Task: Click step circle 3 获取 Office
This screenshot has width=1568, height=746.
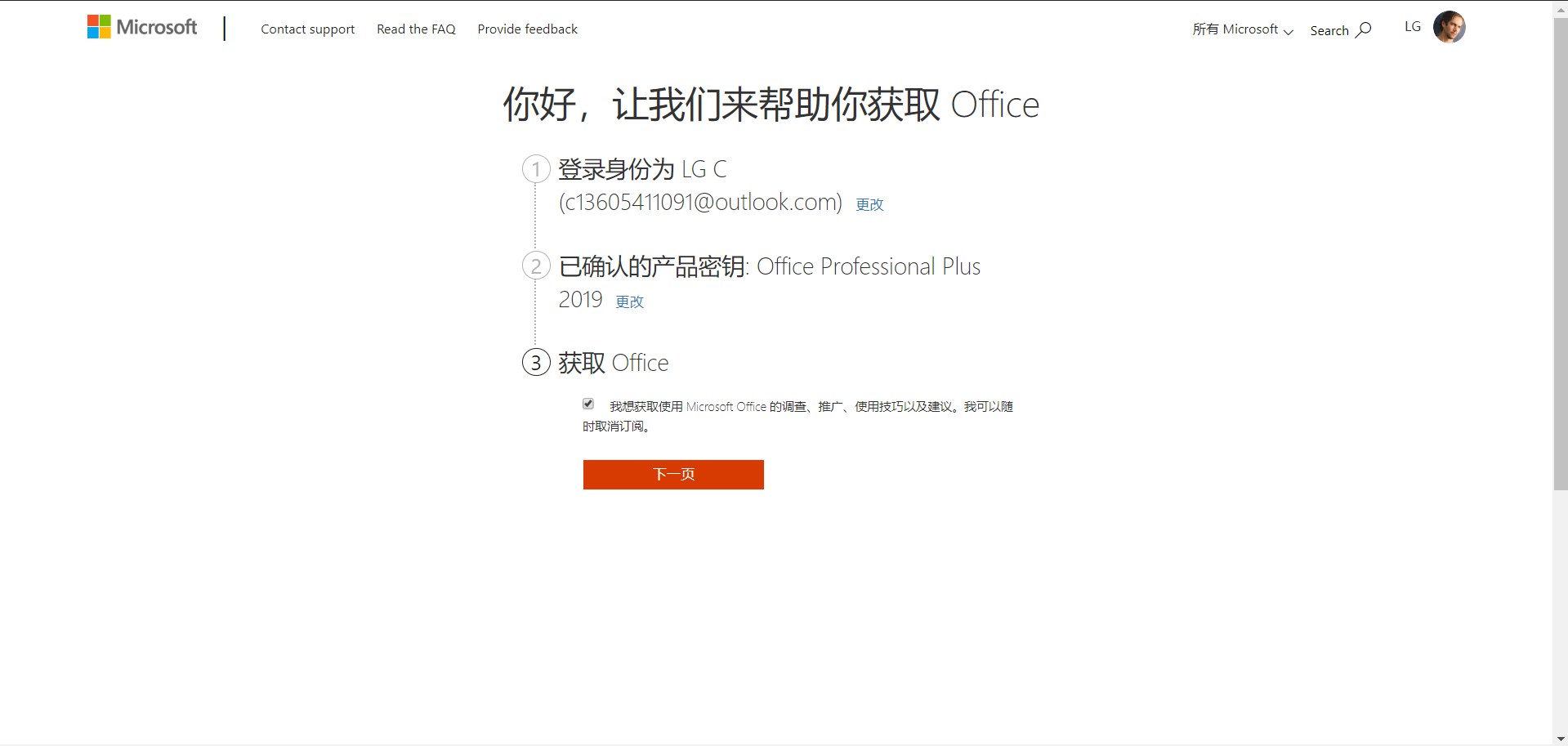Action: point(536,362)
